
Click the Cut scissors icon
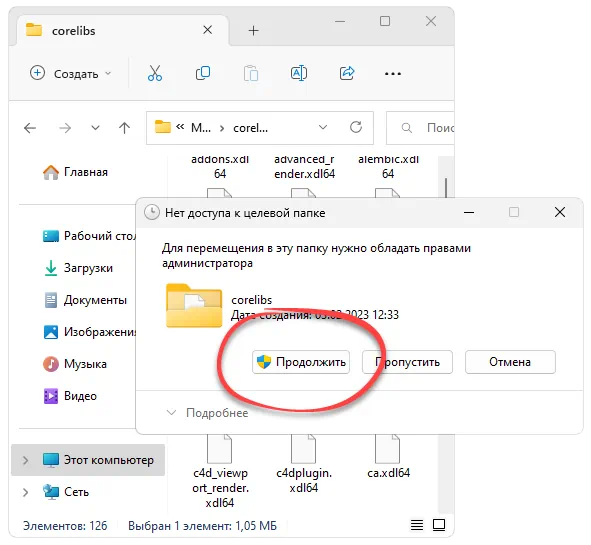pos(155,73)
